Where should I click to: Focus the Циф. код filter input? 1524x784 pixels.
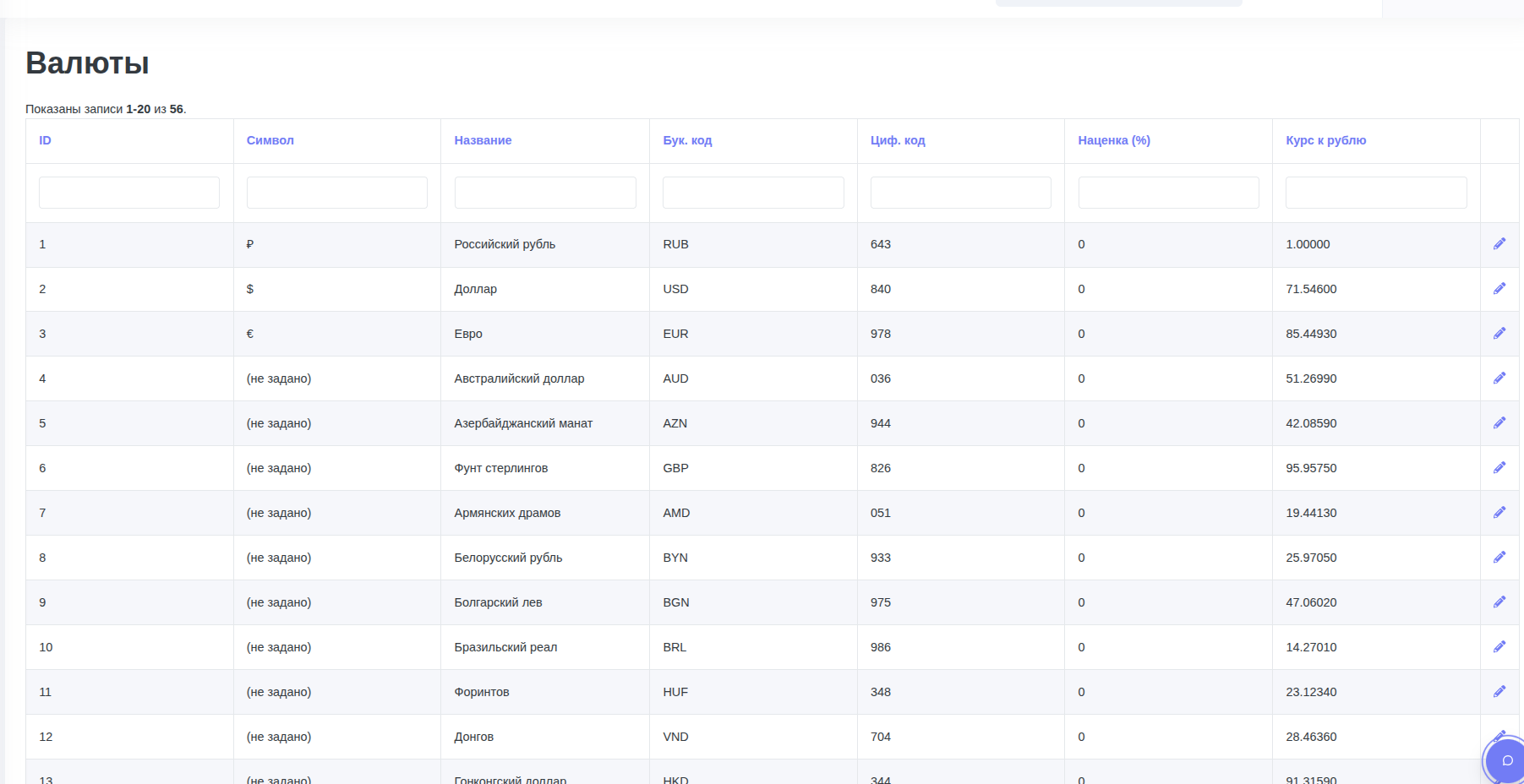961,193
